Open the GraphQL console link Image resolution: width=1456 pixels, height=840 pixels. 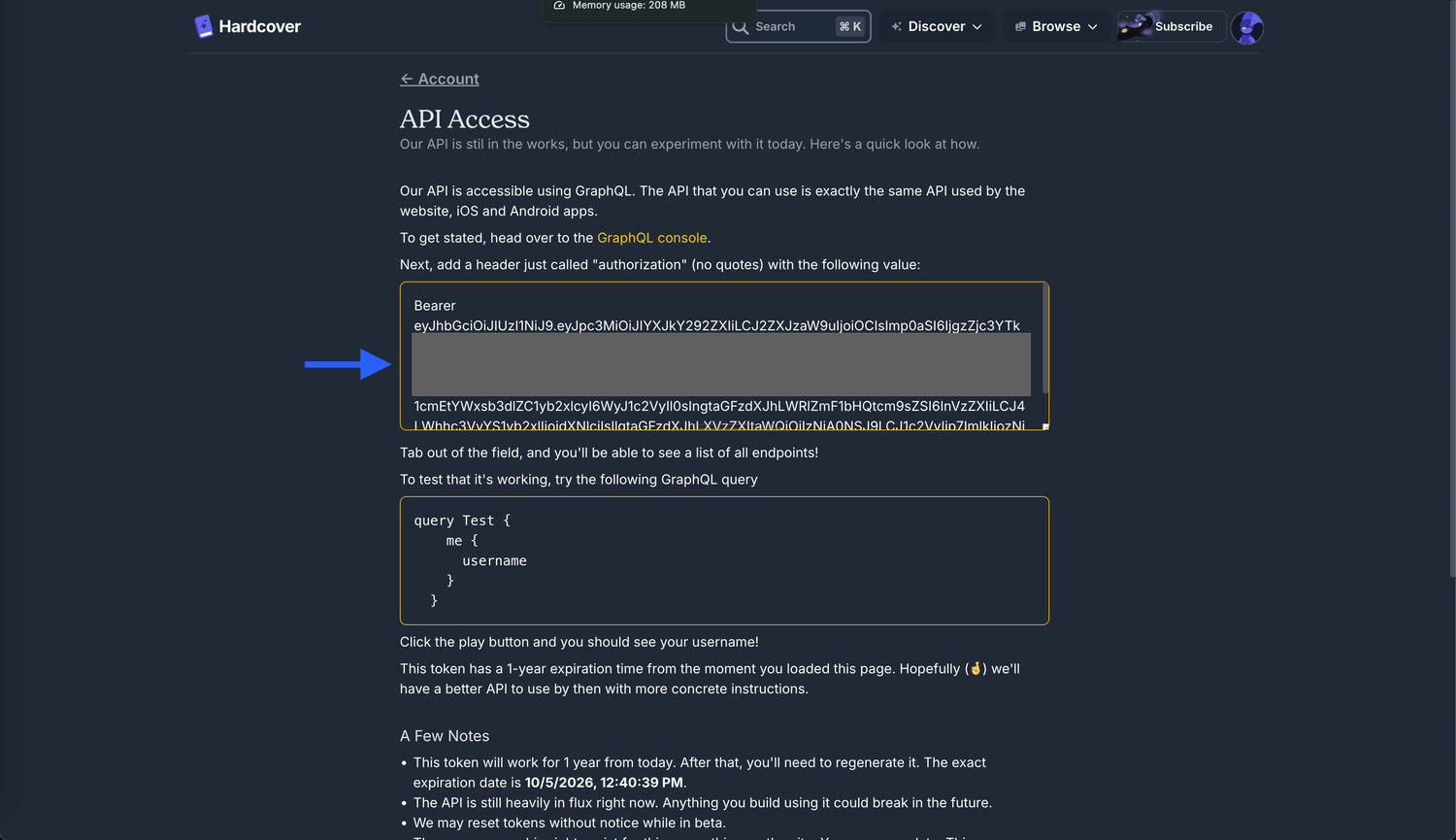click(651, 237)
